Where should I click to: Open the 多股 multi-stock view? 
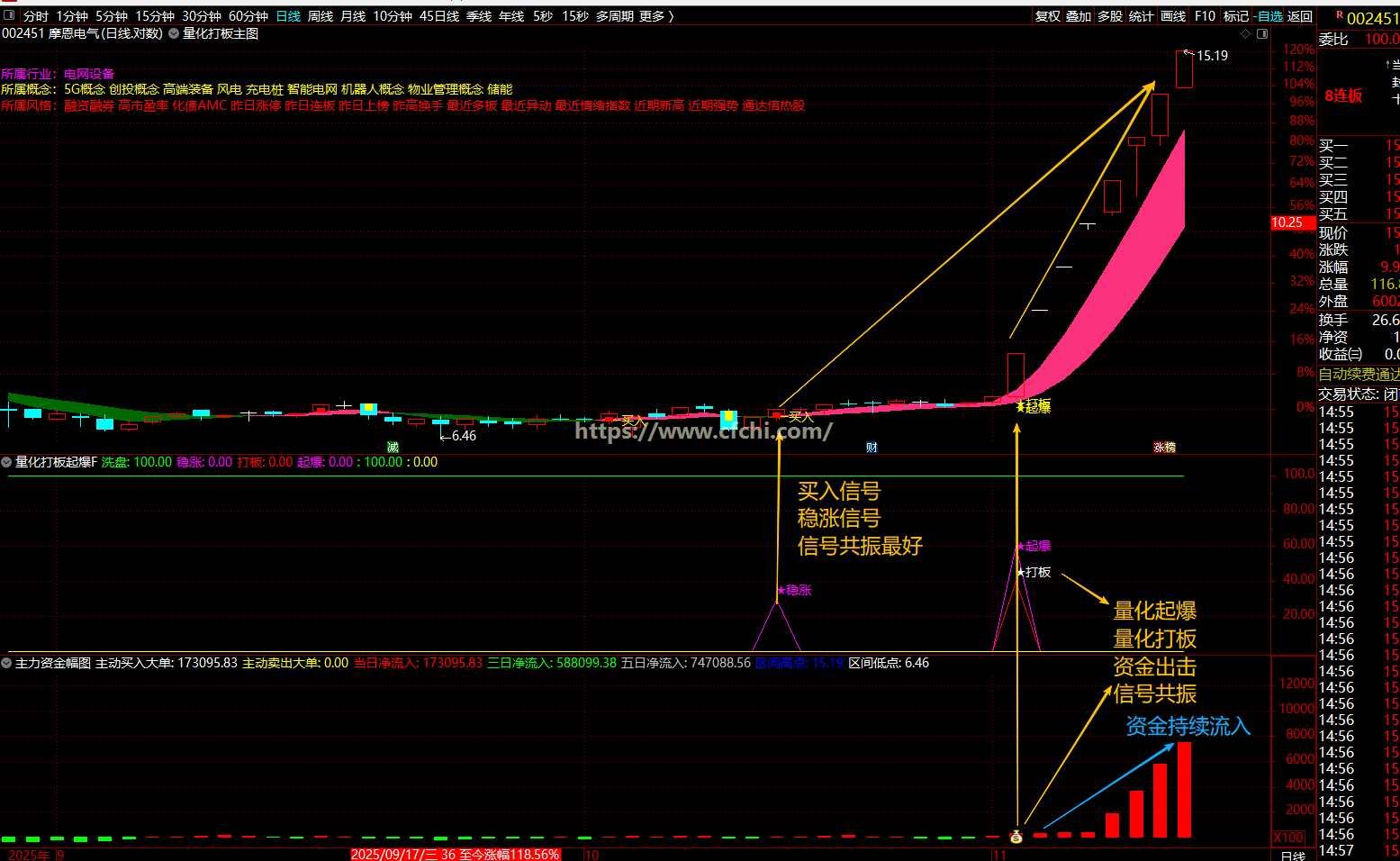pyautogui.click(x=1110, y=16)
